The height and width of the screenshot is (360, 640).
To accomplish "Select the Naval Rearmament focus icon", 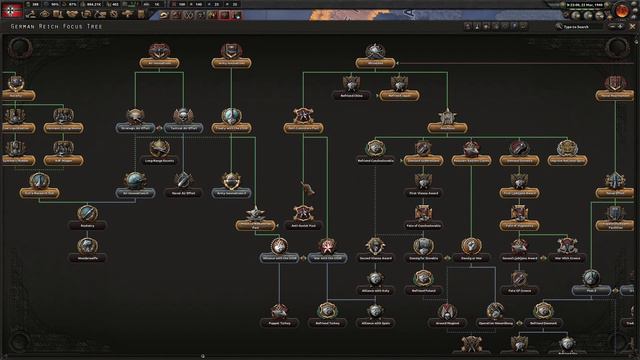I will coord(615,84).
